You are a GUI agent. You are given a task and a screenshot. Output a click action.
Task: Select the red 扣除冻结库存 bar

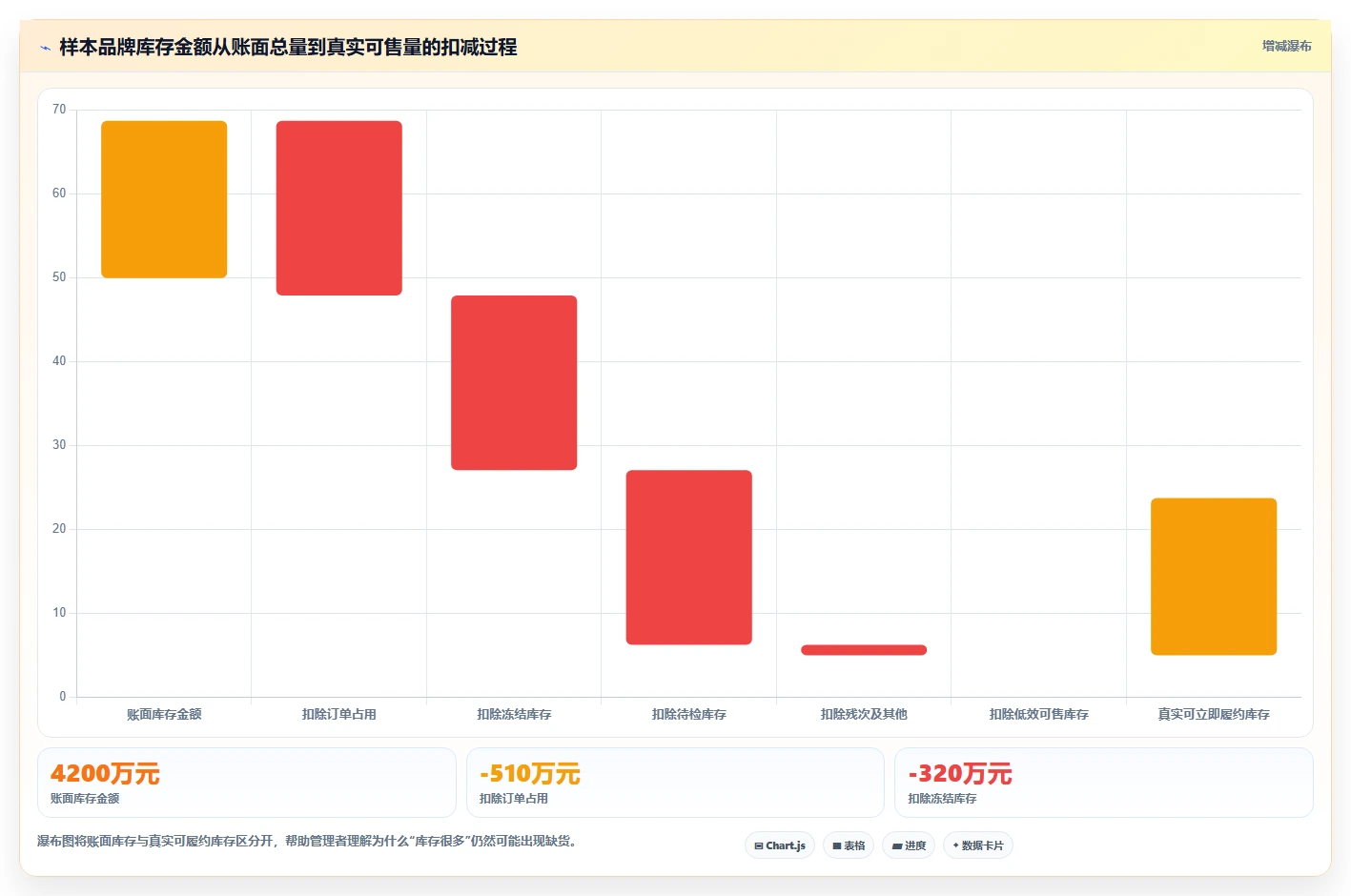pos(514,382)
